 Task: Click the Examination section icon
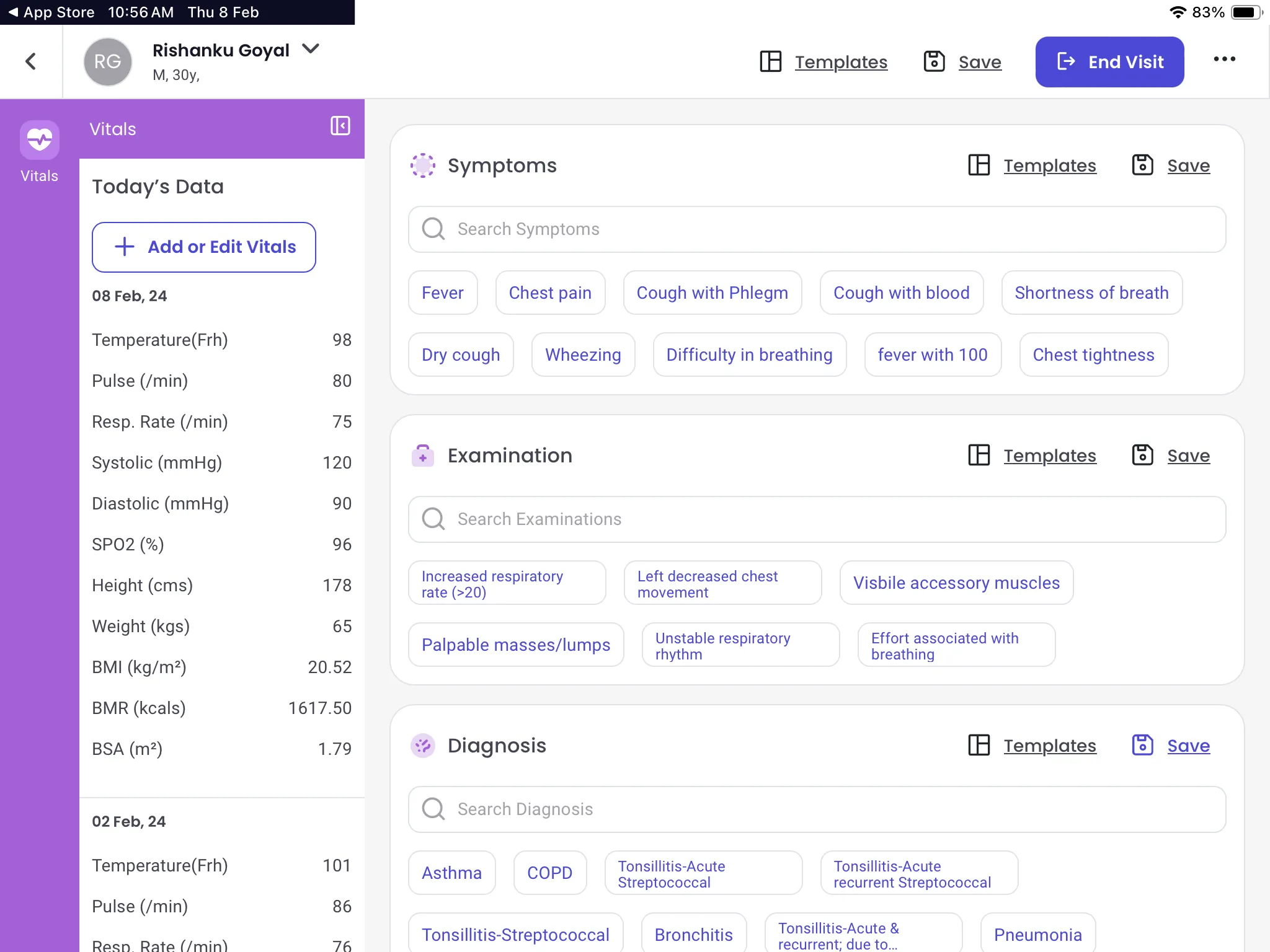(423, 456)
